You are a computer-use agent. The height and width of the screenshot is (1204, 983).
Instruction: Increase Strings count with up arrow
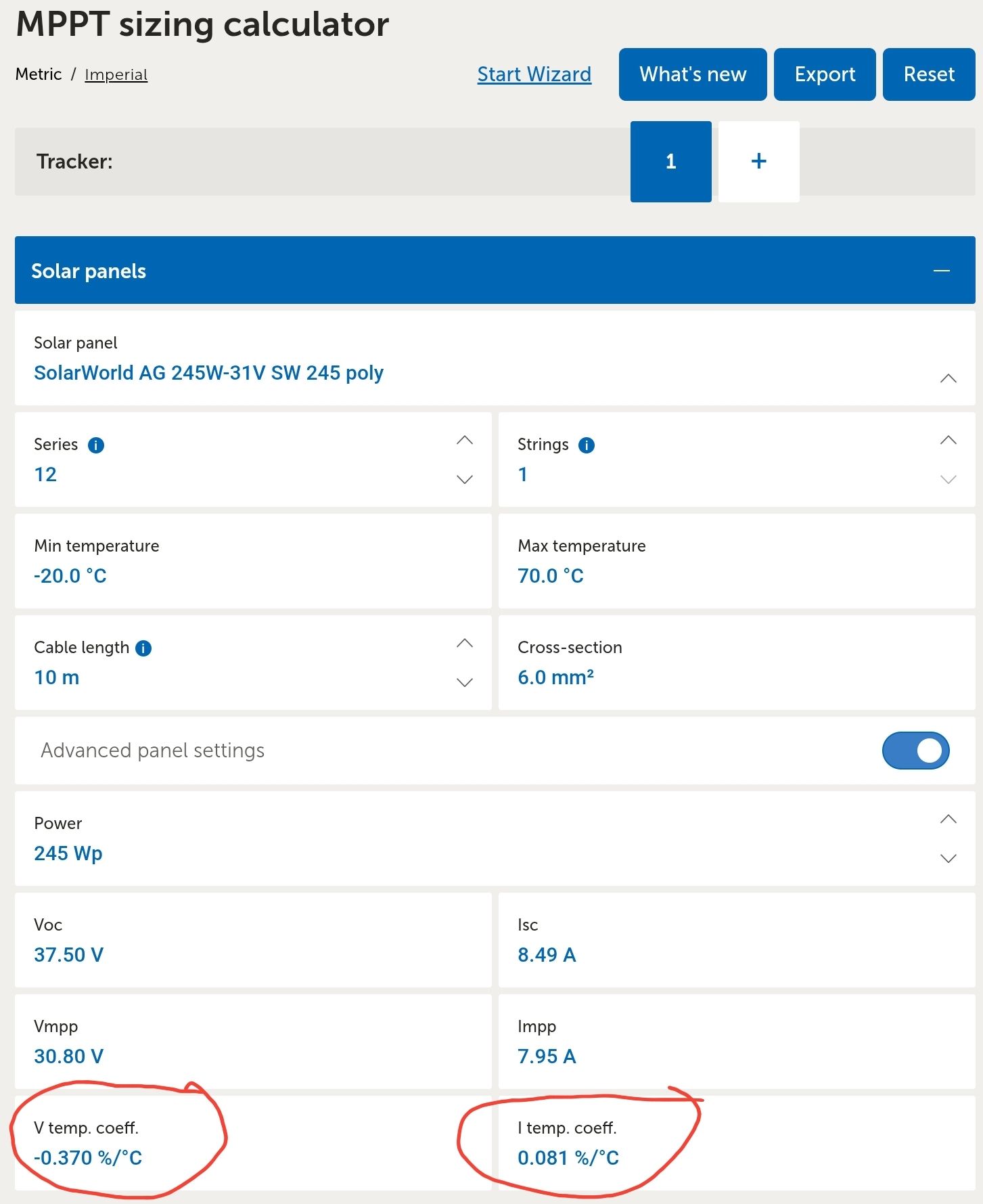coord(948,441)
